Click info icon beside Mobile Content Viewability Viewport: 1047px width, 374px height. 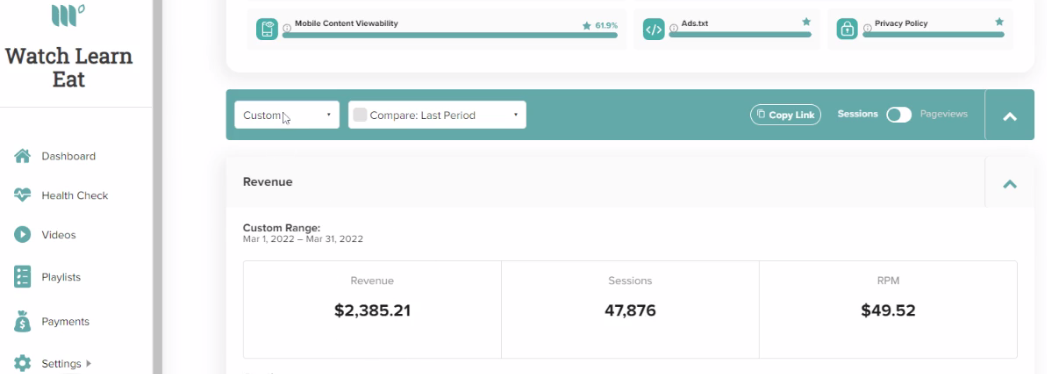[x=286, y=28]
